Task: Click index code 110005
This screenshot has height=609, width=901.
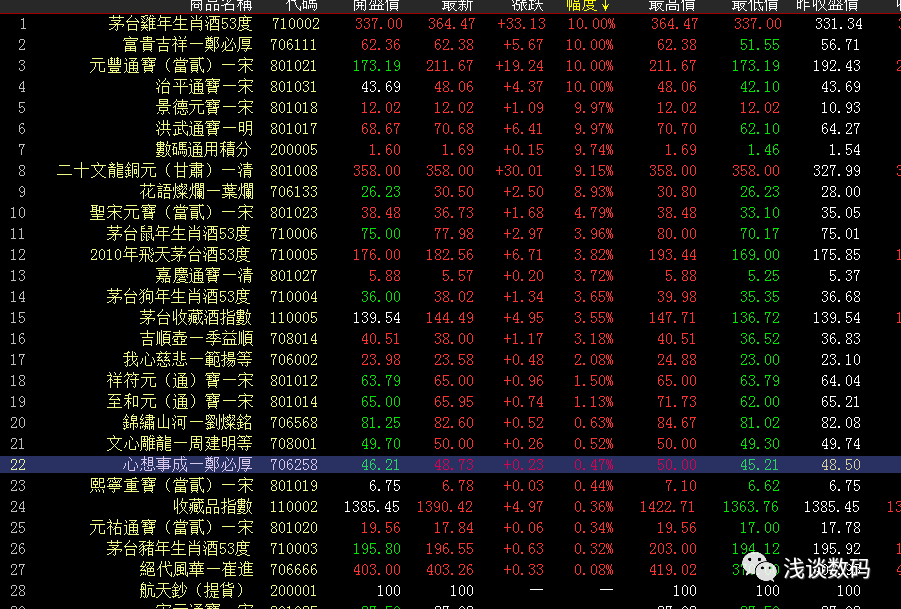Action: 294,318
